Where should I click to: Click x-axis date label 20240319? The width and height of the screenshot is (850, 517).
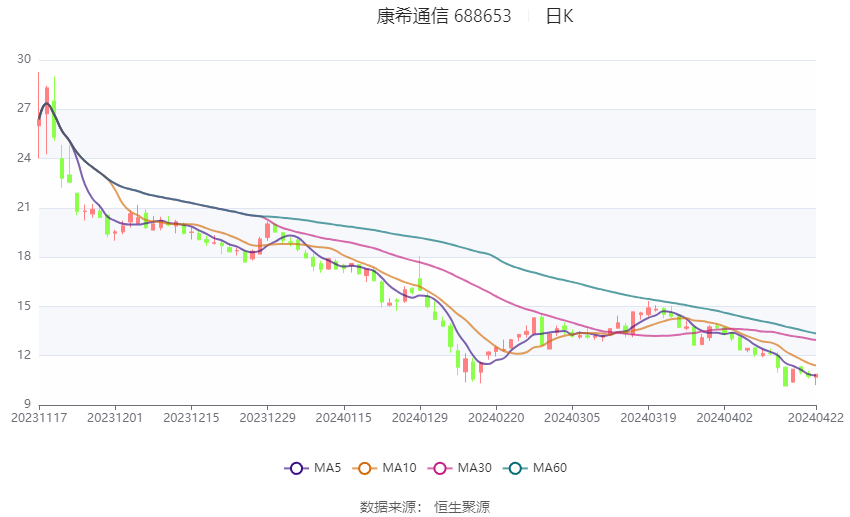(x=648, y=418)
